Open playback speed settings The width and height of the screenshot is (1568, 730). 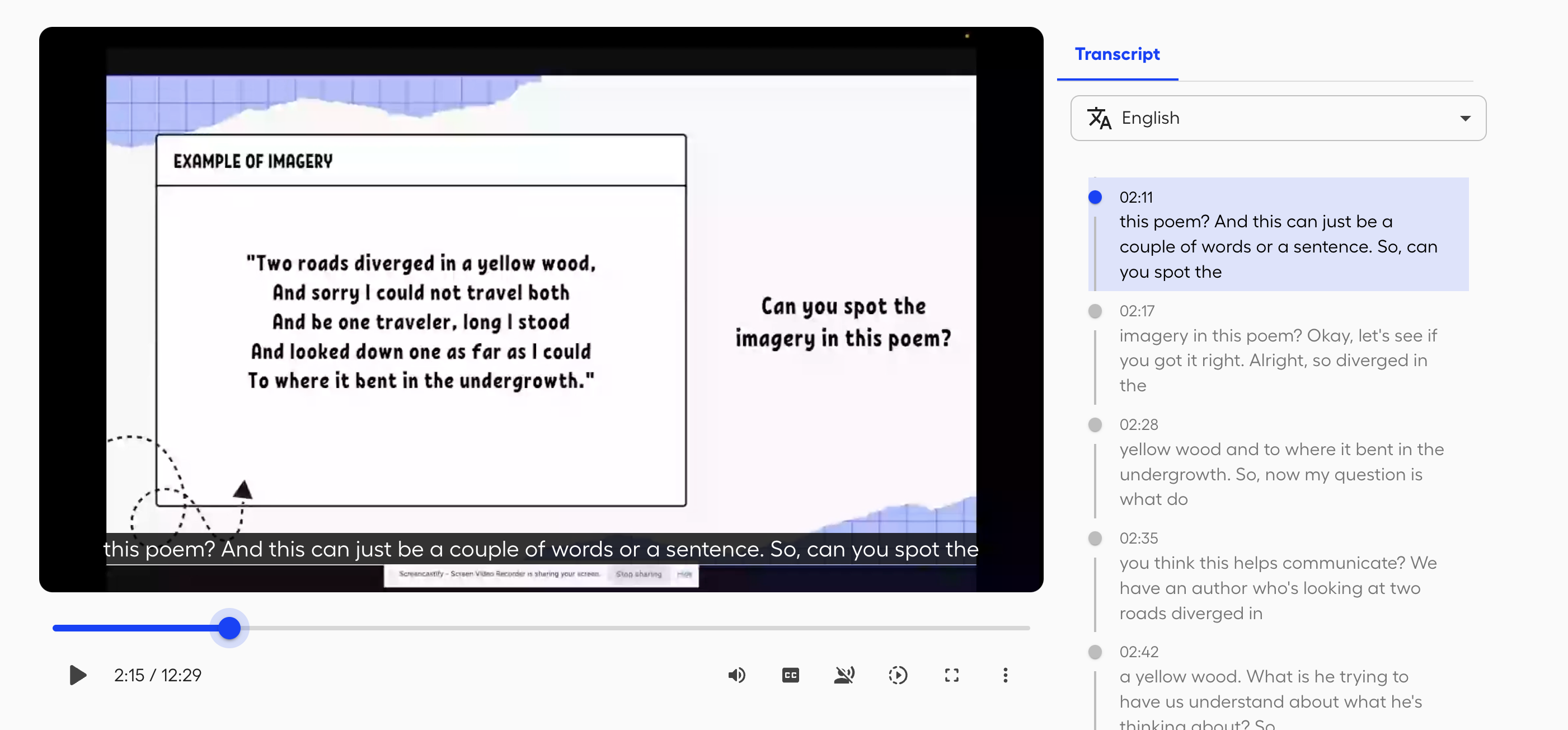click(898, 675)
